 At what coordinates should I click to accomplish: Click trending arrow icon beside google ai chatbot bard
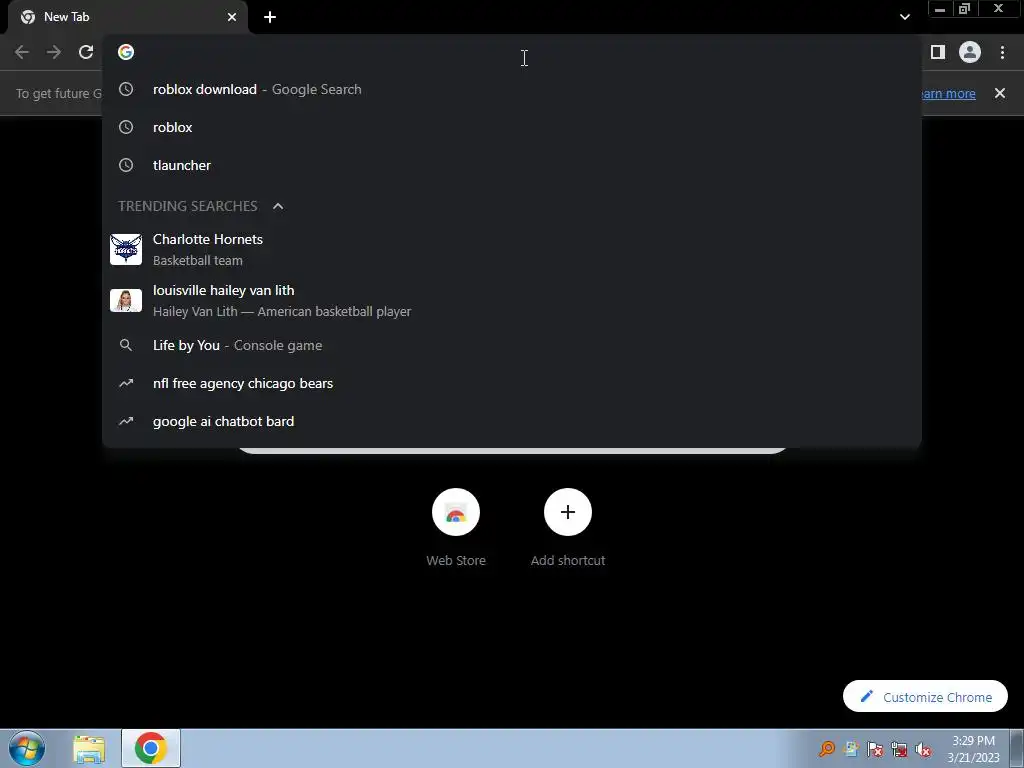(x=126, y=421)
